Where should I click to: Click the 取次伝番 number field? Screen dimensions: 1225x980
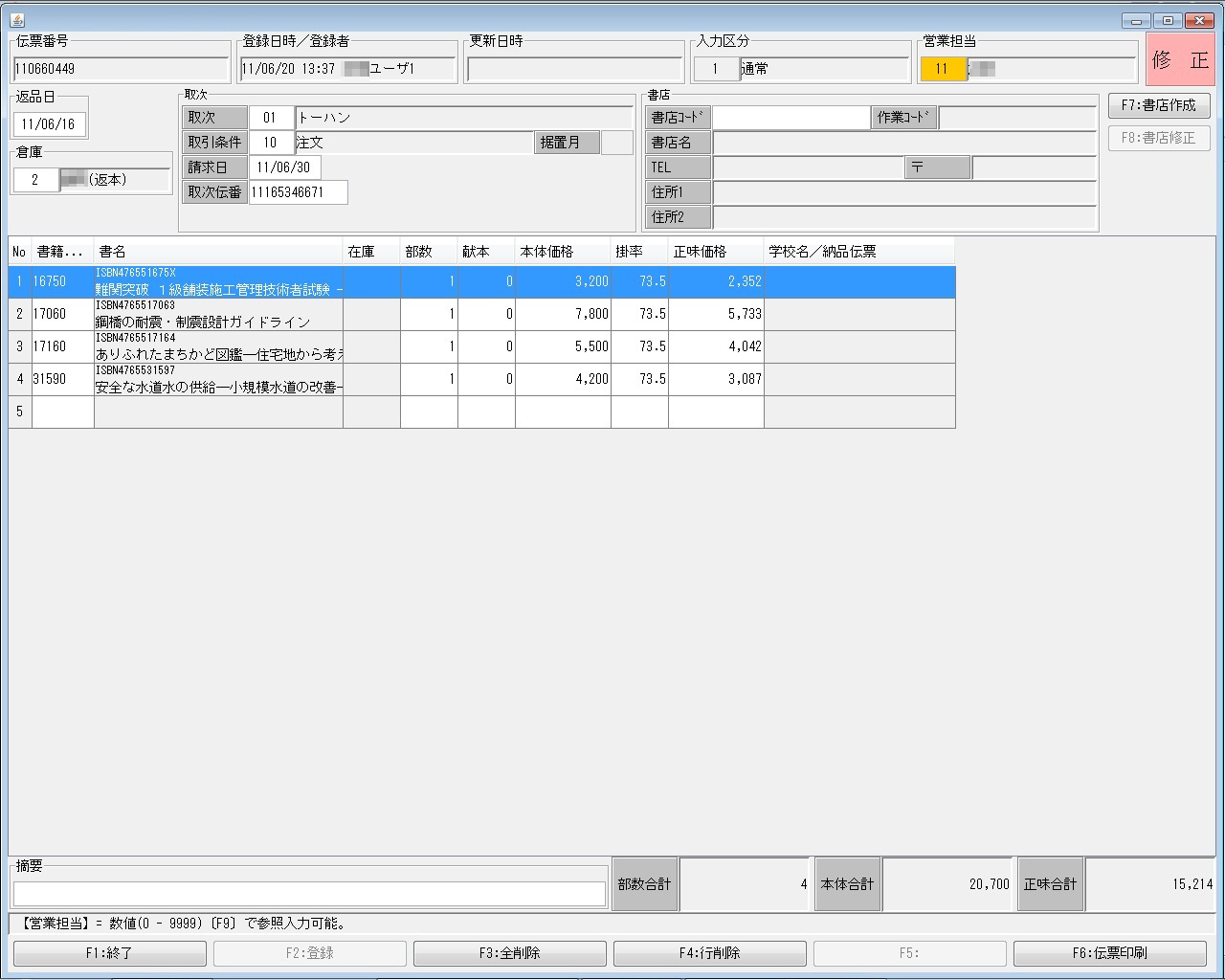pyautogui.click(x=298, y=192)
